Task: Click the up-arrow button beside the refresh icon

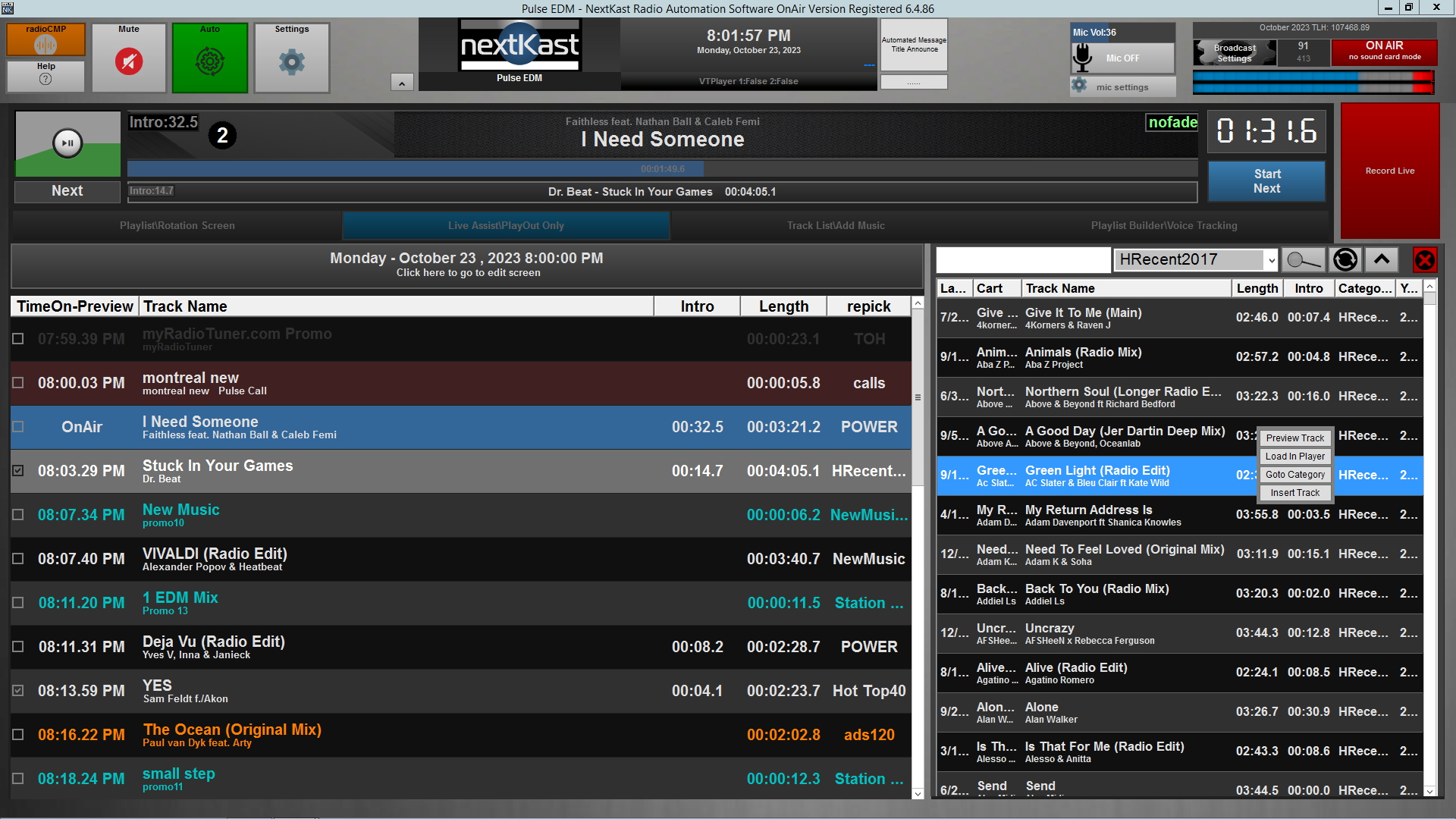Action: click(1382, 259)
